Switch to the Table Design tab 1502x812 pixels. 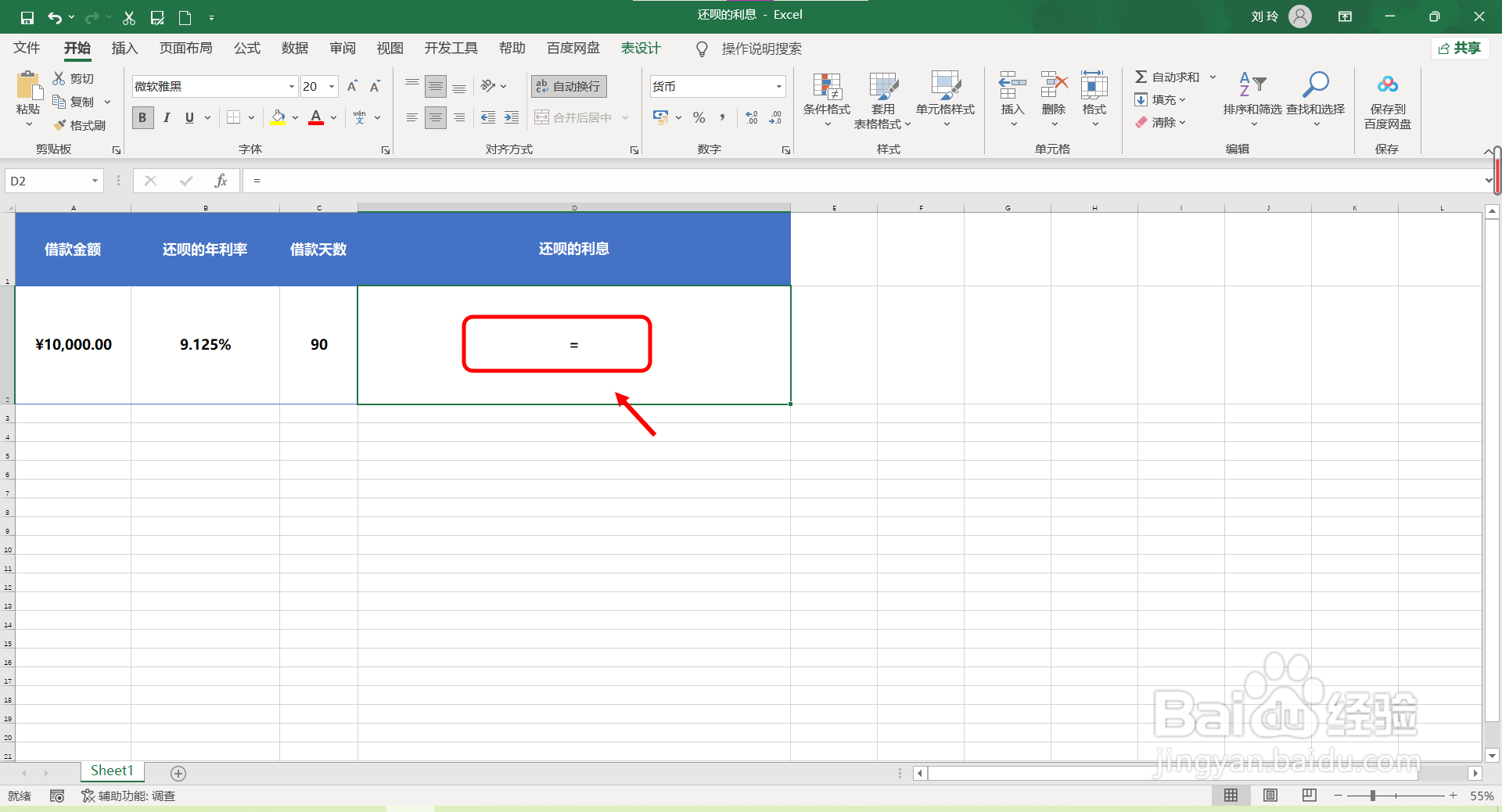641,49
